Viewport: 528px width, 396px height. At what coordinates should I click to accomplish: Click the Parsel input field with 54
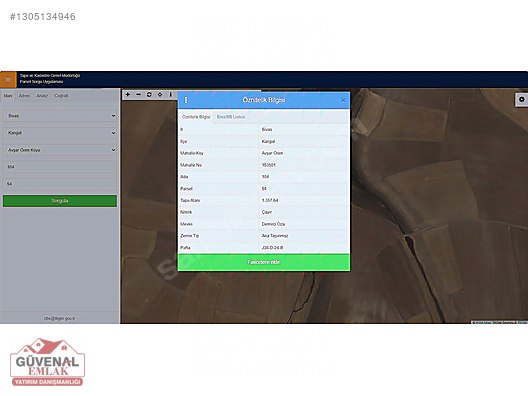click(60, 184)
